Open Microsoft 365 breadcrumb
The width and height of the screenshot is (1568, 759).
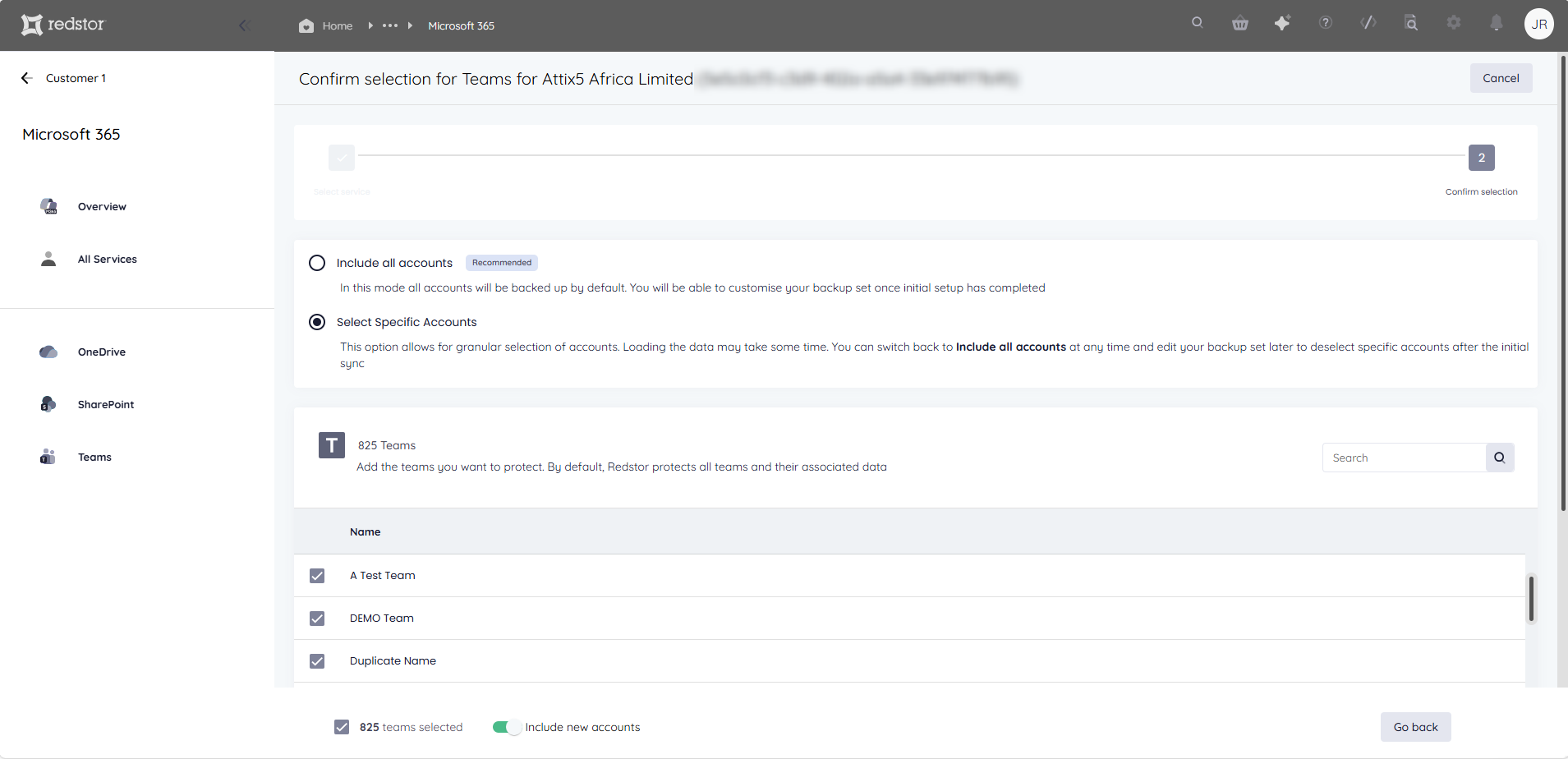click(461, 25)
